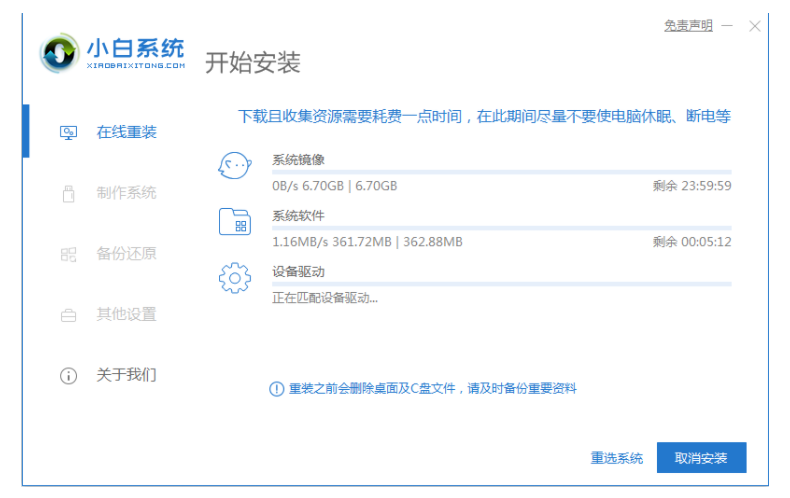Click the 系统镜像 face icon
This screenshot has width=790, height=498.
point(235,166)
